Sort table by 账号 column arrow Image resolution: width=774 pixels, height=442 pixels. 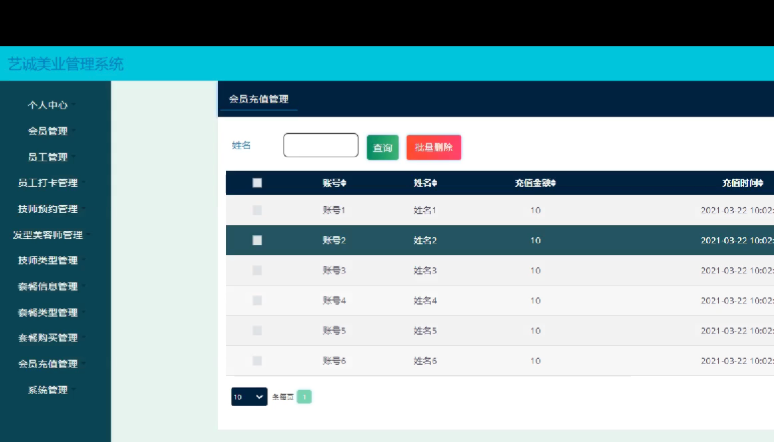344,183
